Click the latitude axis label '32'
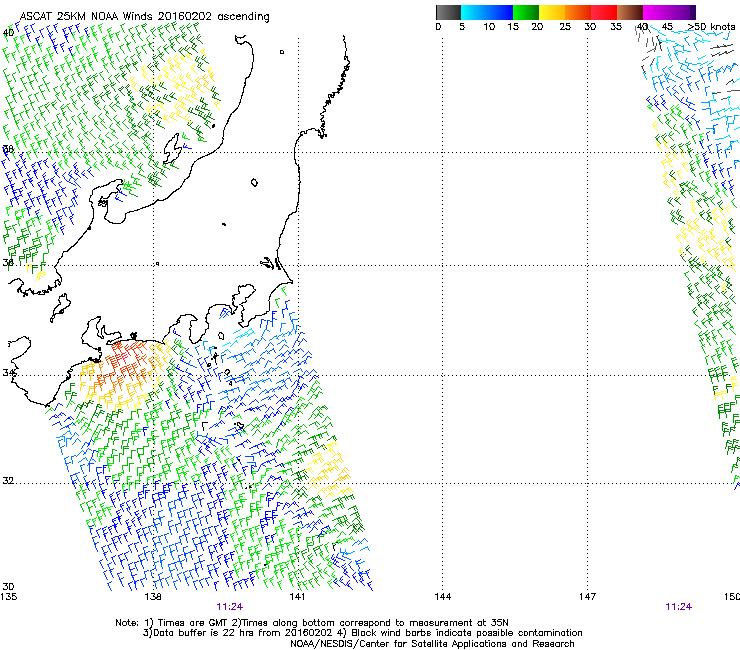 click(8, 481)
